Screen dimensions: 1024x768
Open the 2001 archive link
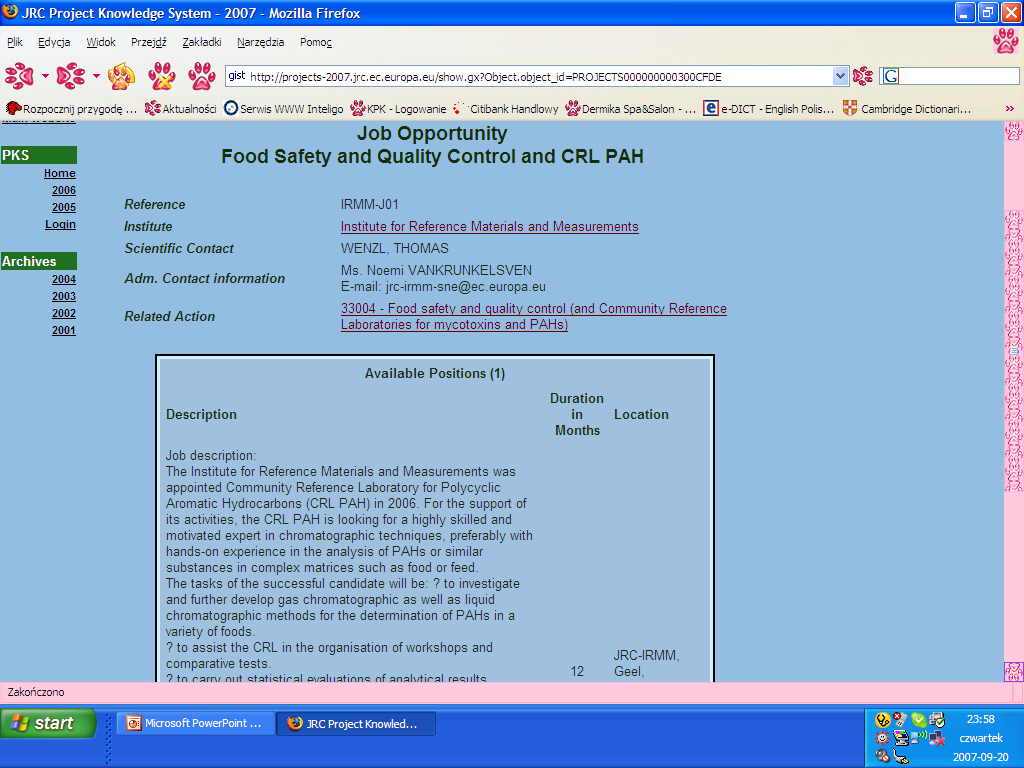tap(64, 330)
